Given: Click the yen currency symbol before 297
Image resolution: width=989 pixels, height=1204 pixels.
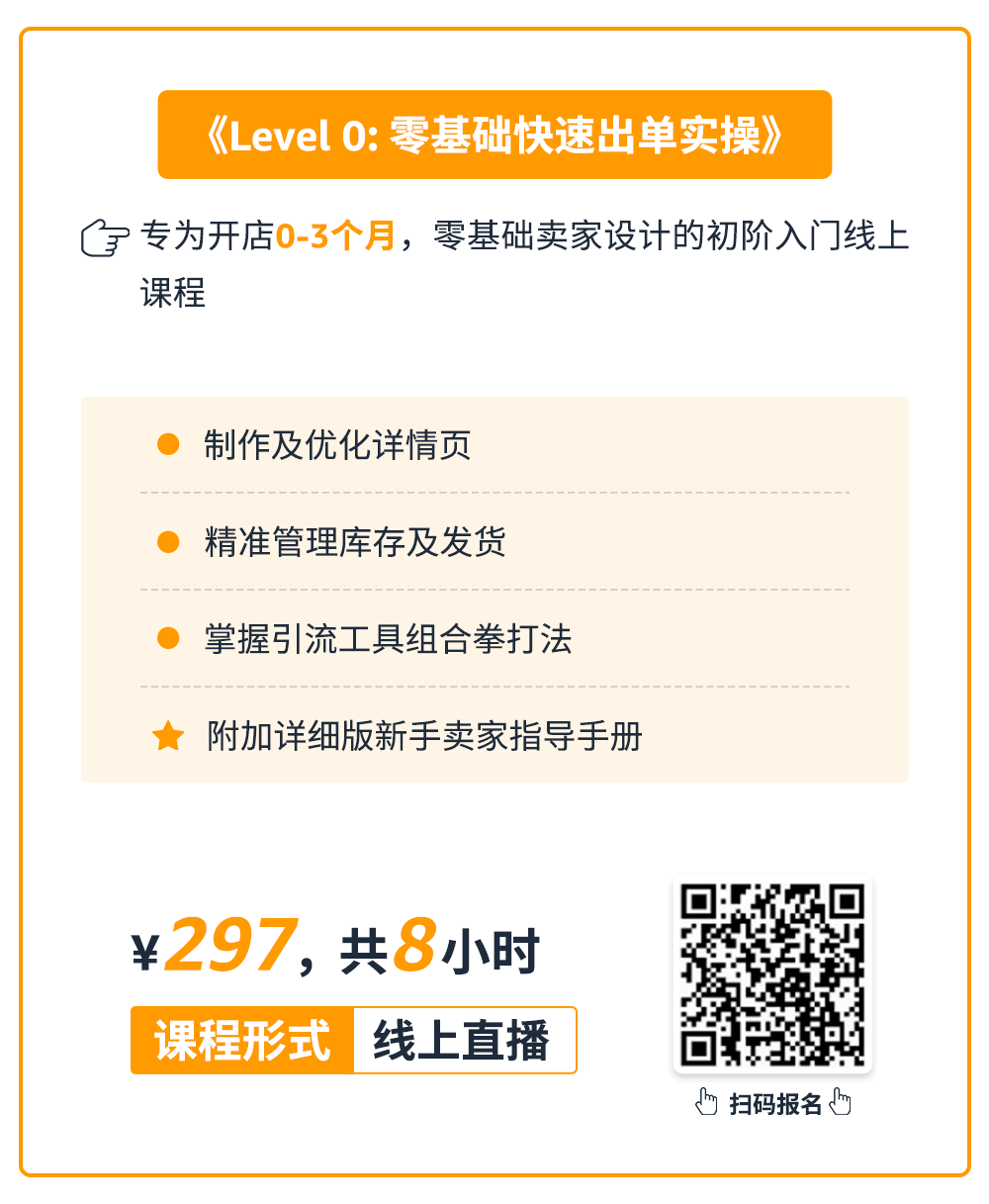Looking at the screenshot, I should [145, 954].
